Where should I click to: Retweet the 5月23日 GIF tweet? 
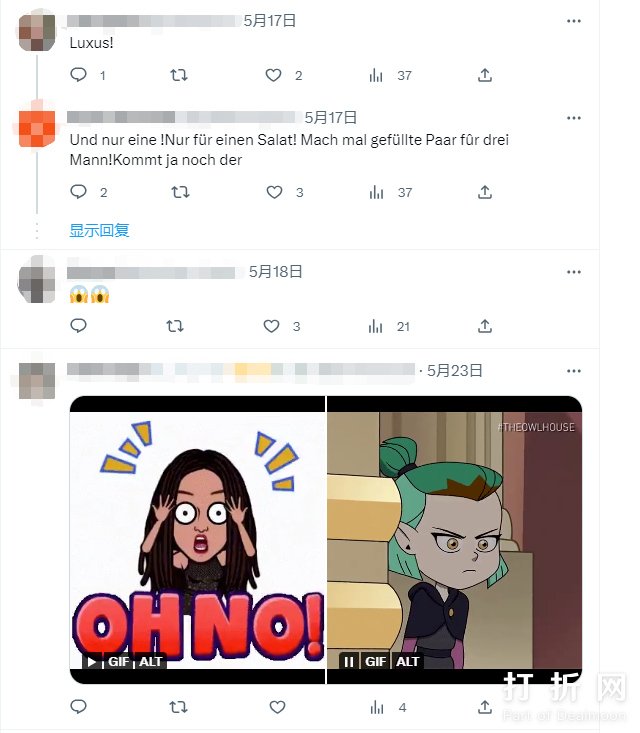pyautogui.click(x=178, y=707)
